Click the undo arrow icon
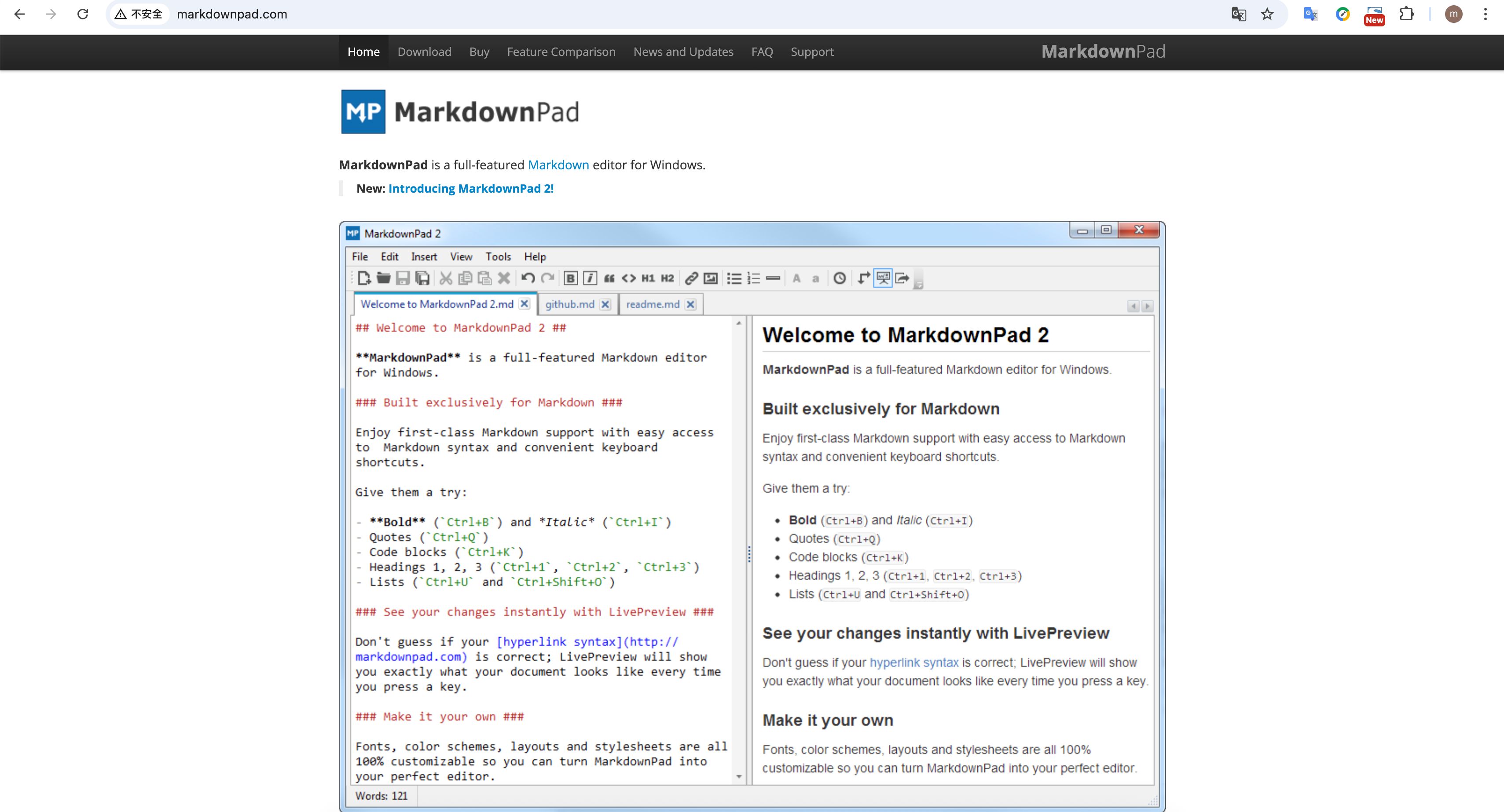Screen dimensions: 1504x812 pos(528,278)
